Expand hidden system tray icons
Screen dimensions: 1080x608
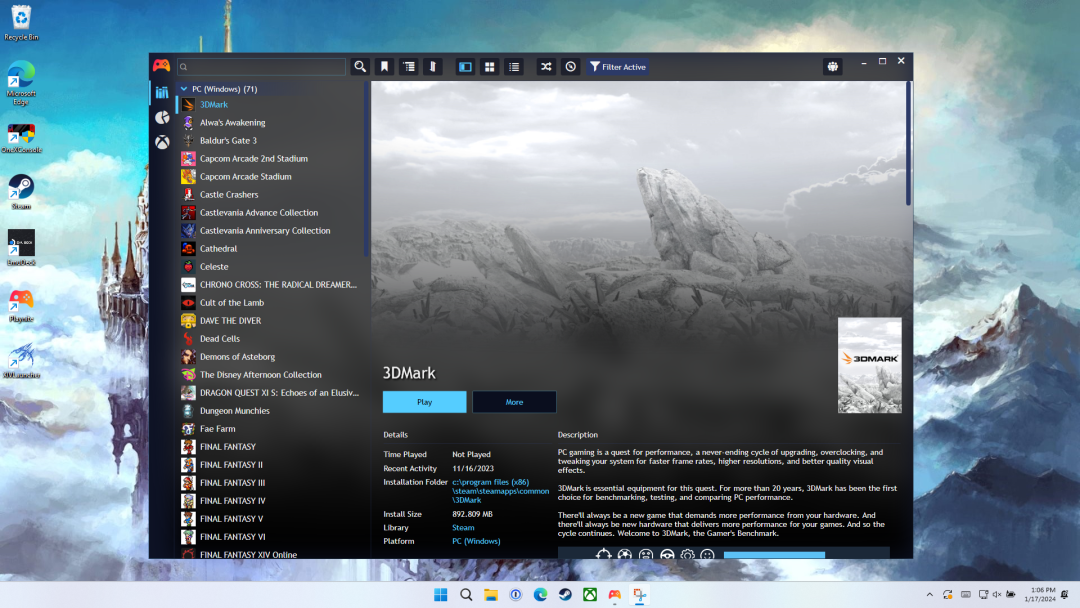click(929, 594)
